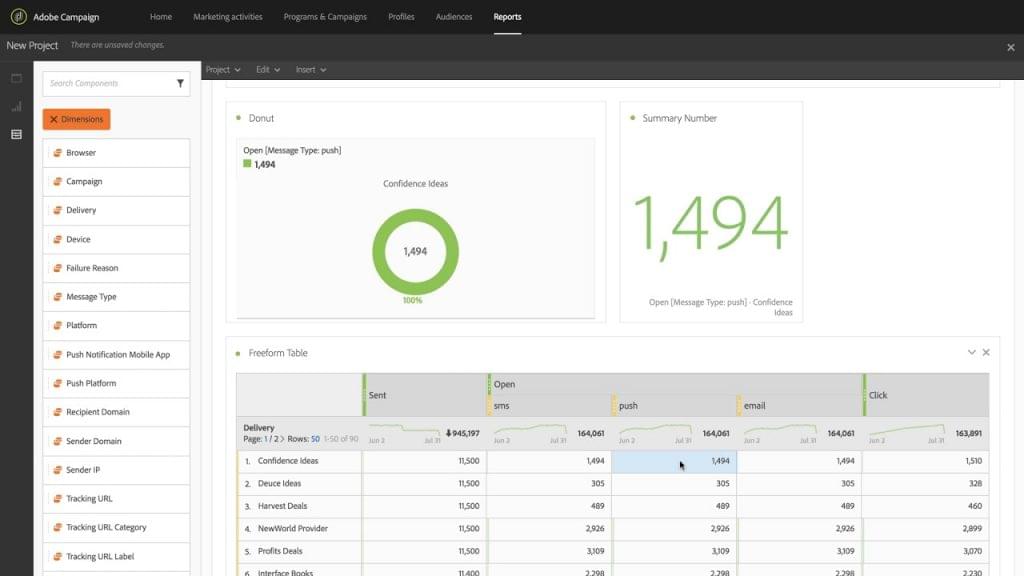Go to next page of Delivery table

pos(282,439)
